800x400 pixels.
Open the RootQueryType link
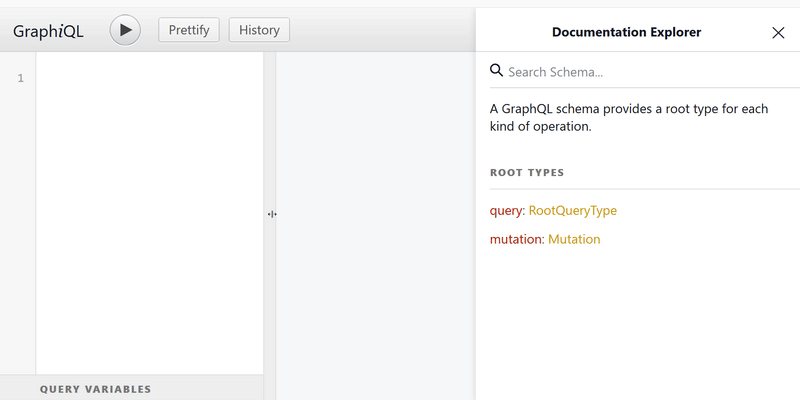(x=572, y=210)
